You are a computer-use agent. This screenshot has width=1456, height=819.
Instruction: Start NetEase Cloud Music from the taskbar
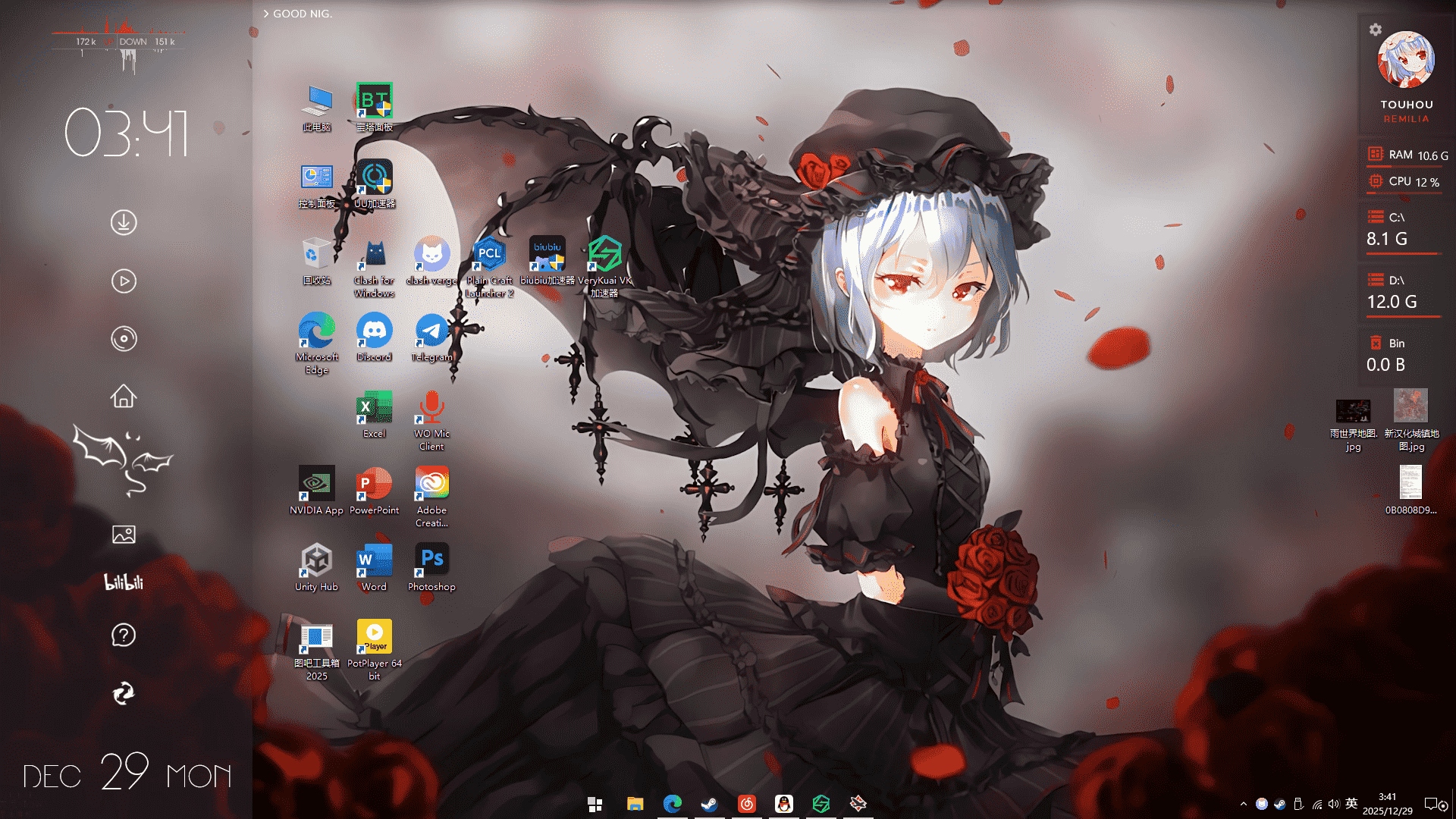pyautogui.click(x=747, y=804)
